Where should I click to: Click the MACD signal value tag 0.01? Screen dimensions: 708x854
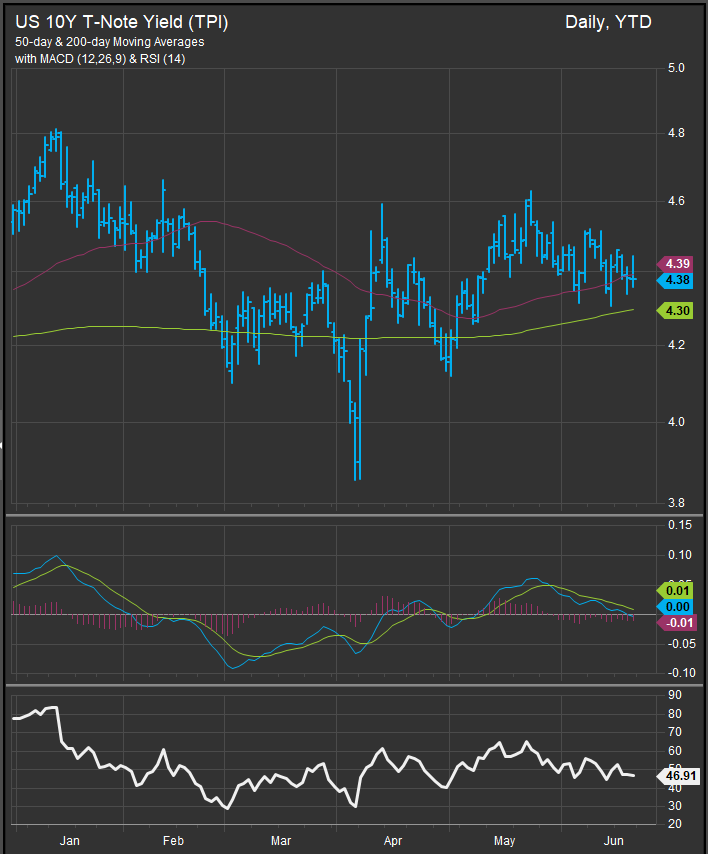pos(675,590)
